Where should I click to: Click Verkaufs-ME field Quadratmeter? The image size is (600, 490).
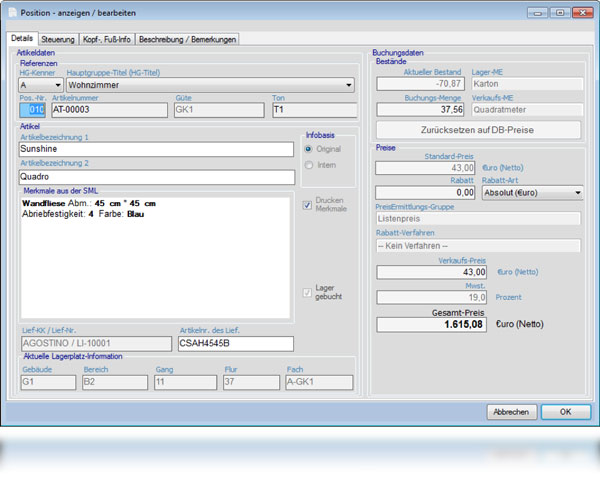click(x=527, y=110)
